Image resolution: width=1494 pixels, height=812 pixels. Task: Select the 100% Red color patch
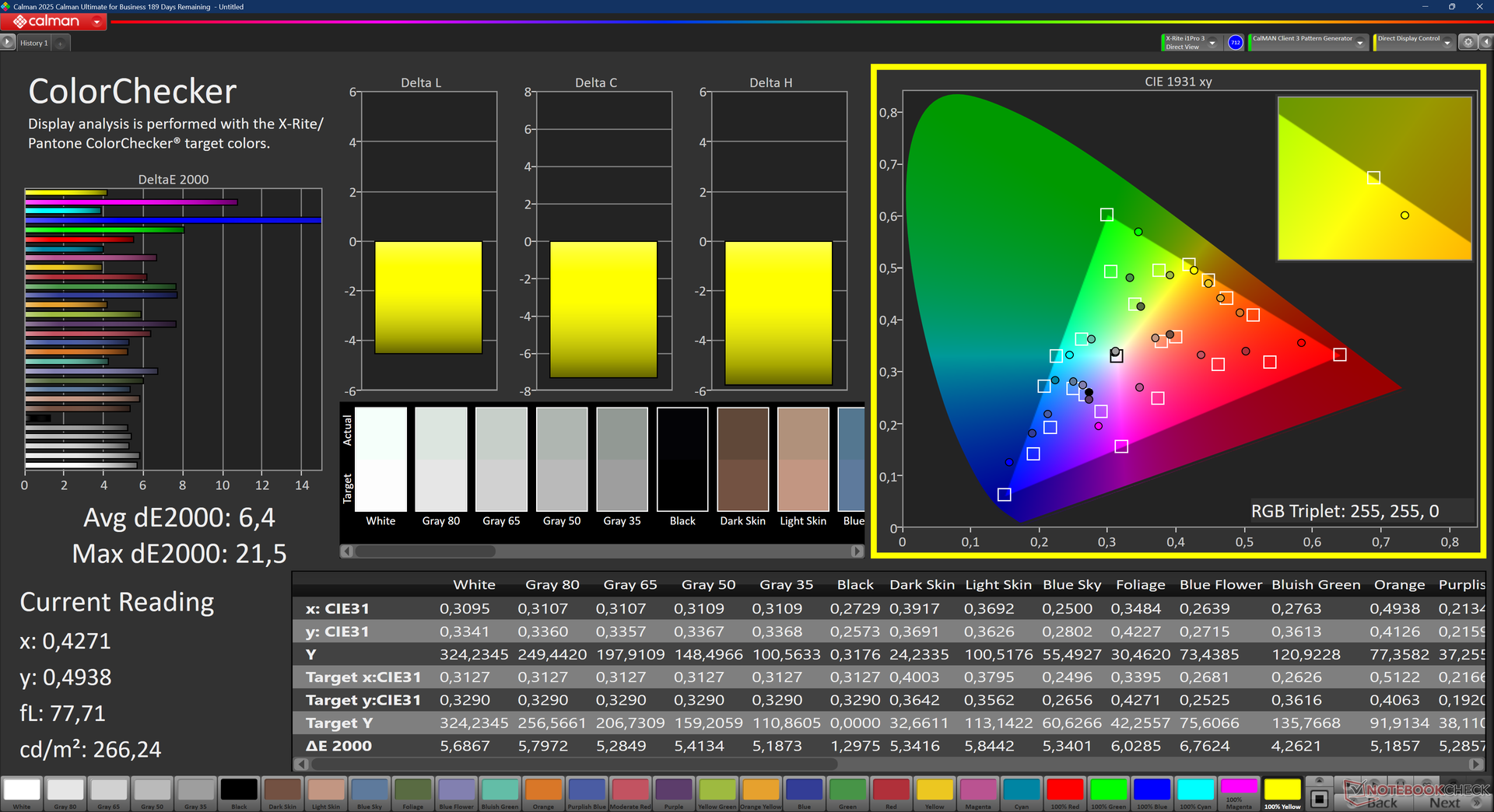(x=1064, y=793)
